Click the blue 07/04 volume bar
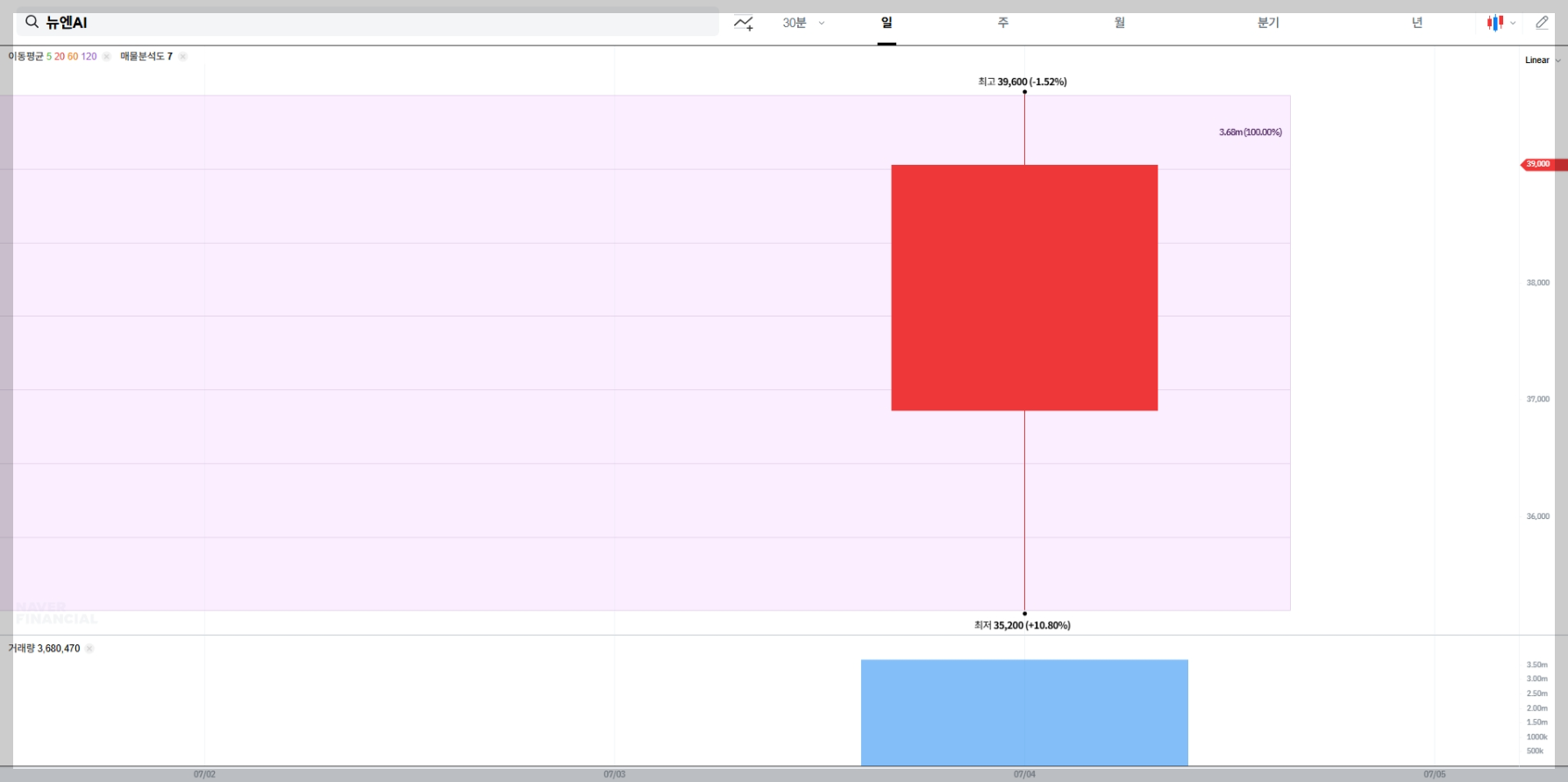This screenshot has width=1568, height=782. (x=1024, y=713)
